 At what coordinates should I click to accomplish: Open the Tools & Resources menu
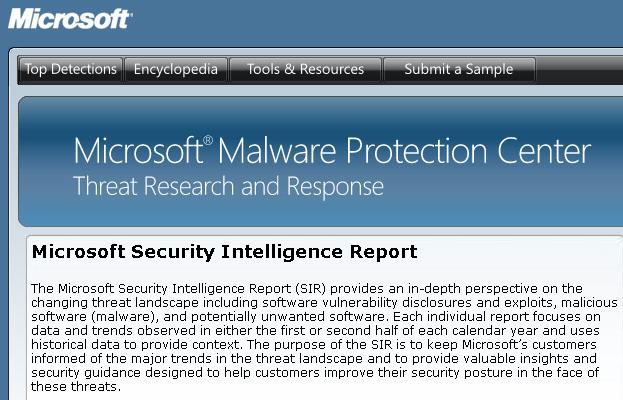[x=305, y=70]
